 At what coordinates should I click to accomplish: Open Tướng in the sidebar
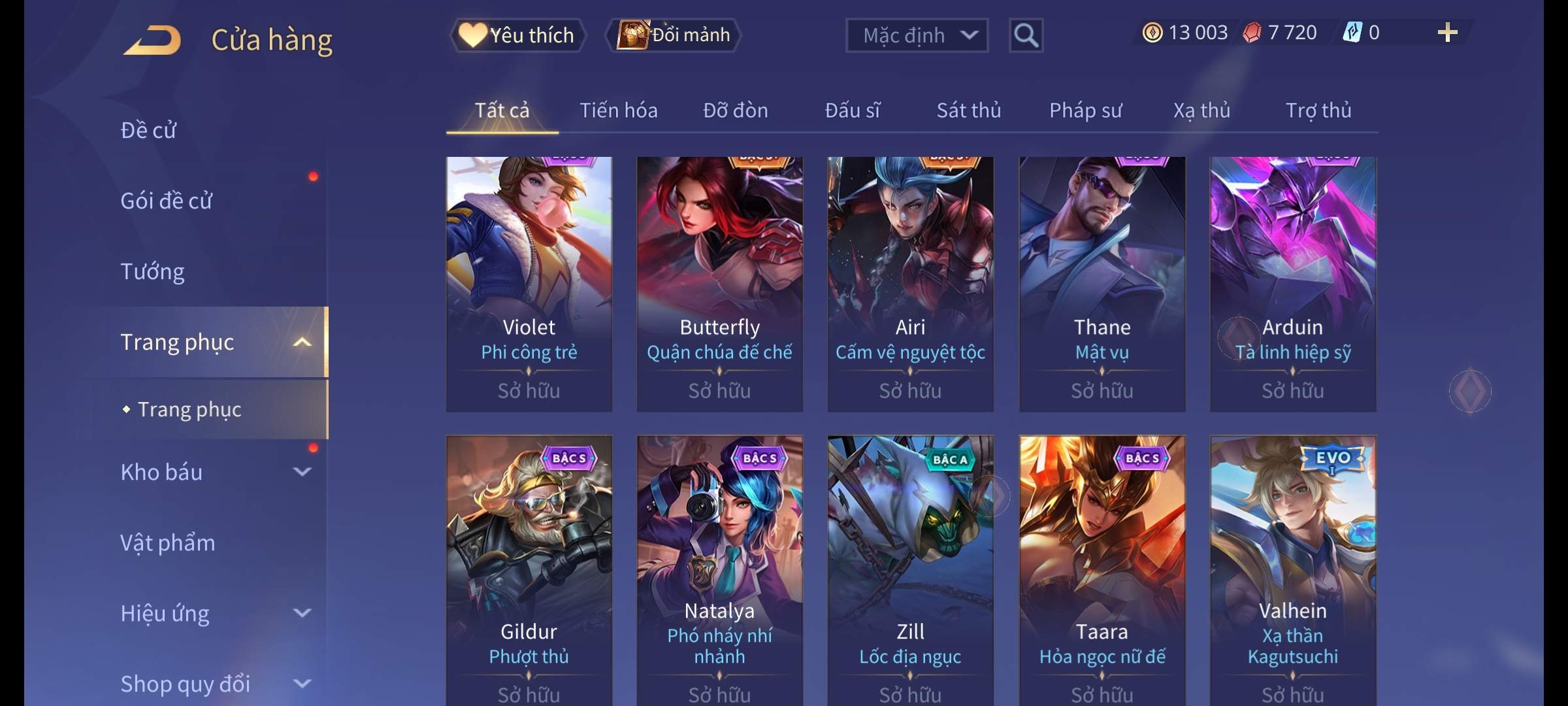(x=152, y=271)
